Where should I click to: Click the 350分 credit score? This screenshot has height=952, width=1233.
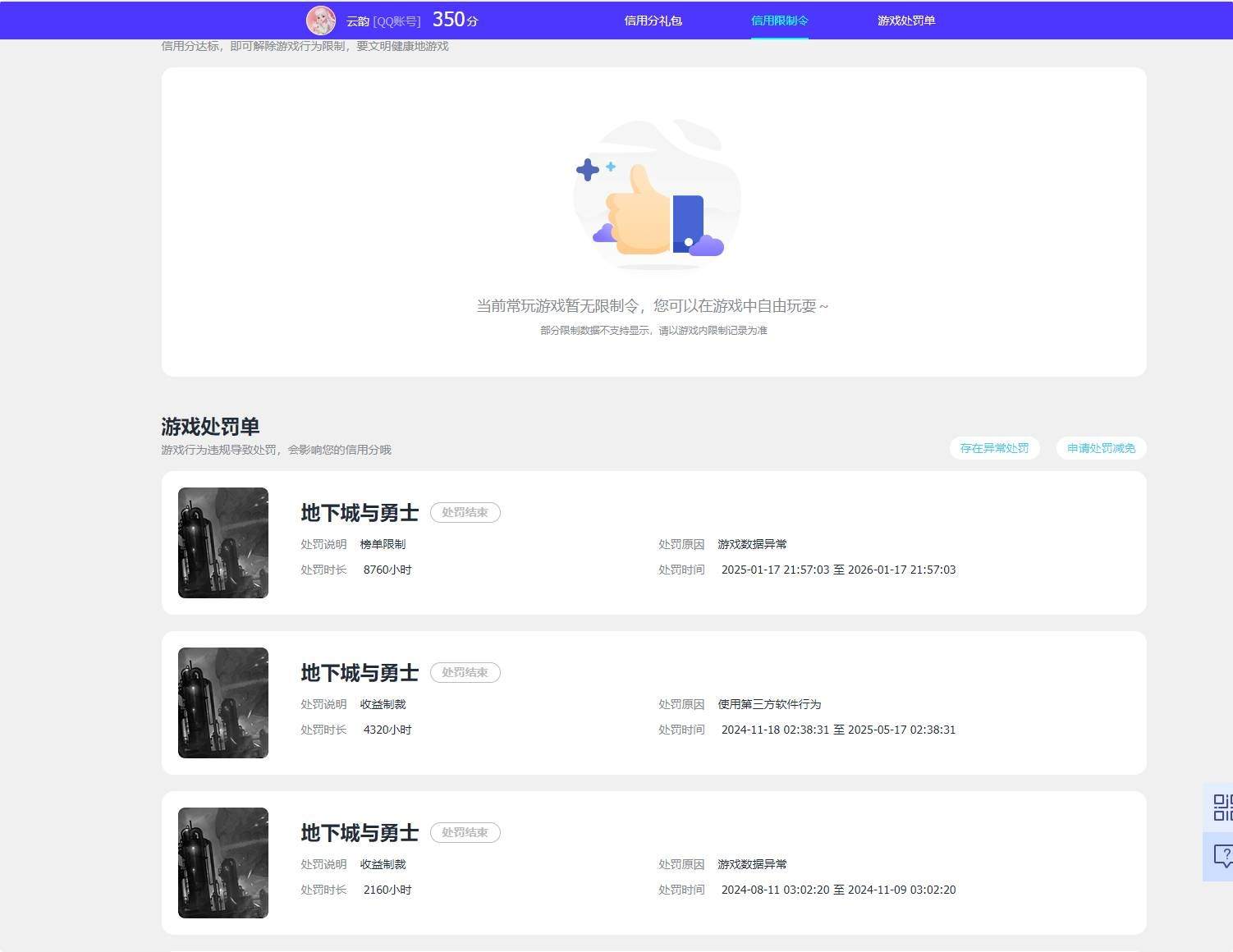[456, 20]
